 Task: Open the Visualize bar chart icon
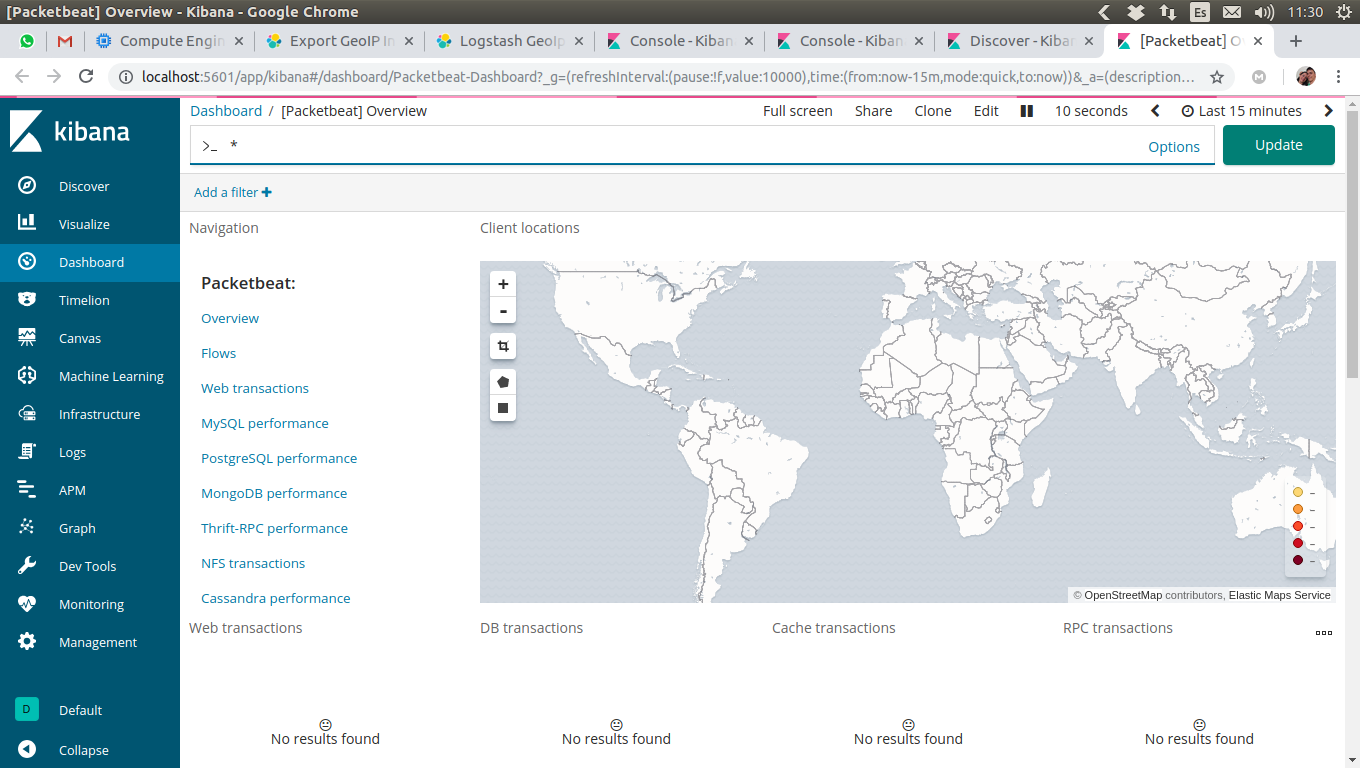coord(27,224)
